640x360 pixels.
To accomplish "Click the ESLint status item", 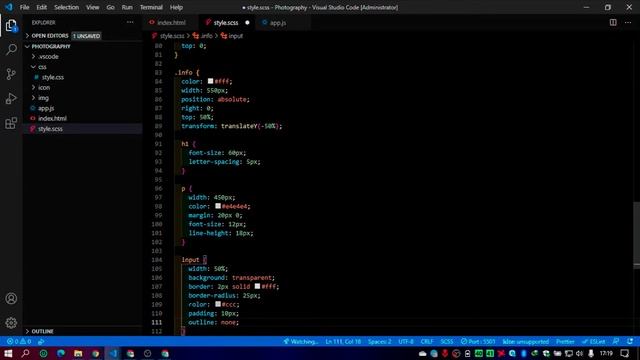I will 594,342.
